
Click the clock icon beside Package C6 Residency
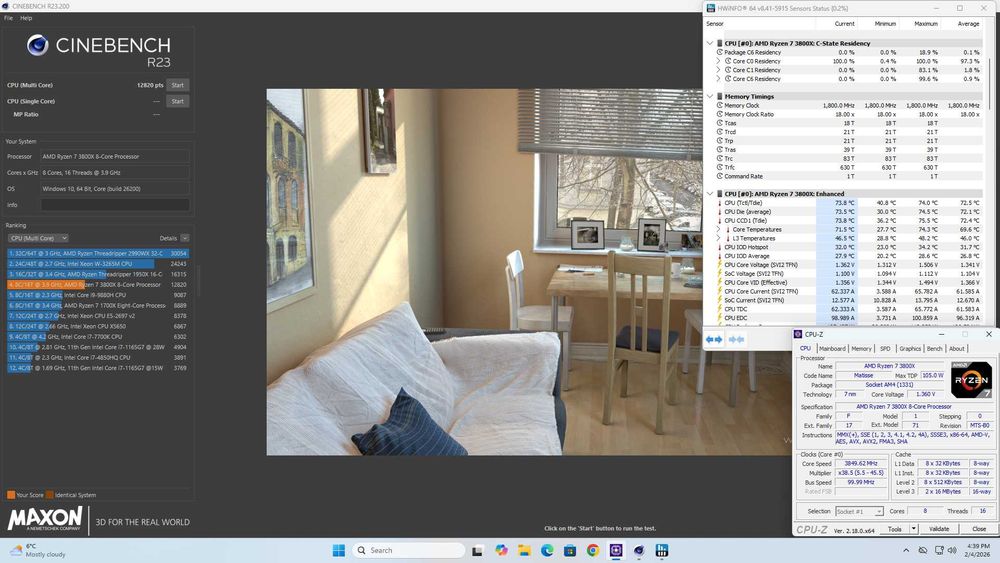pyautogui.click(x=719, y=52)
